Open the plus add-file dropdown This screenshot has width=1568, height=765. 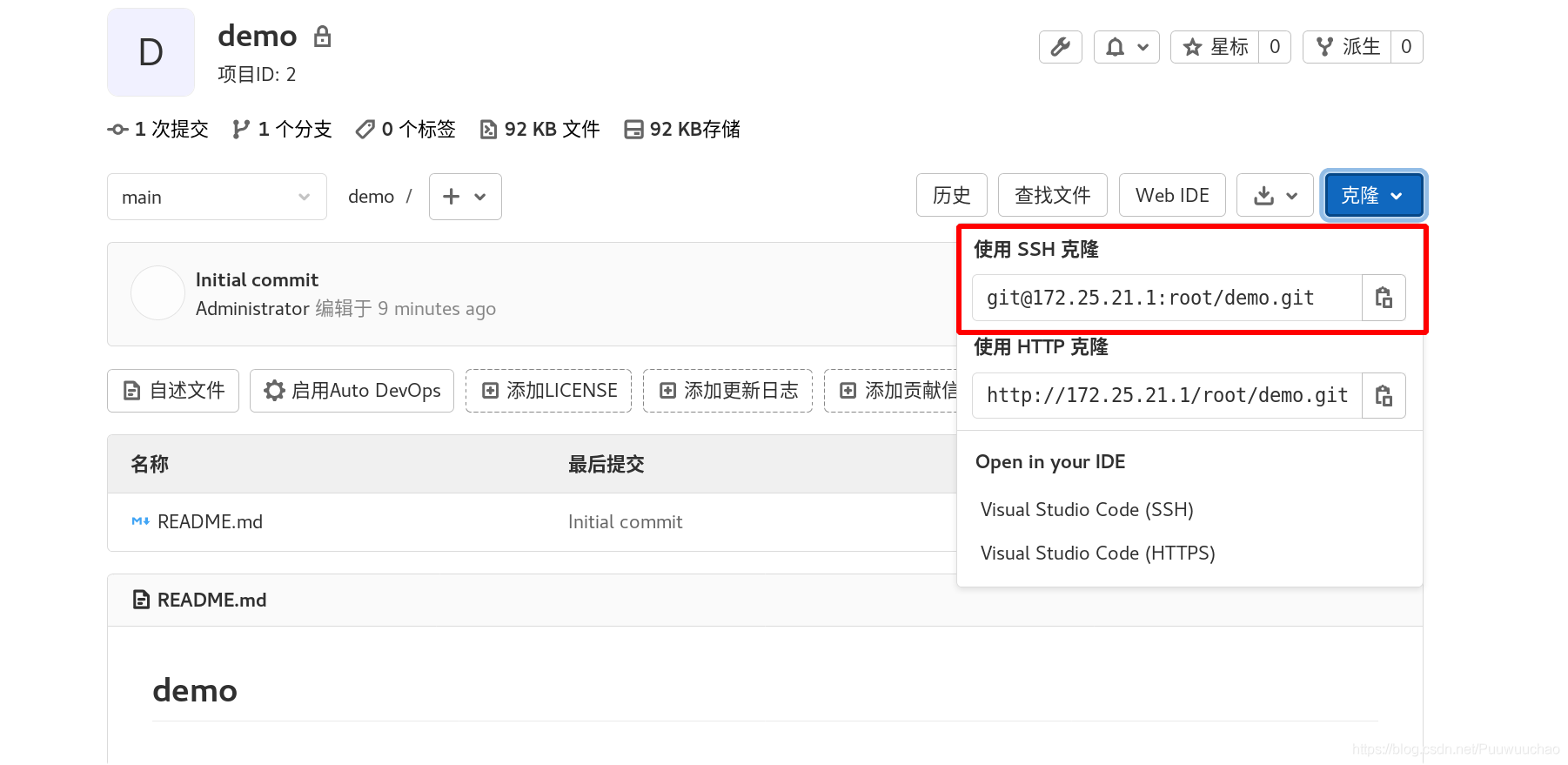tap(465, 197)
